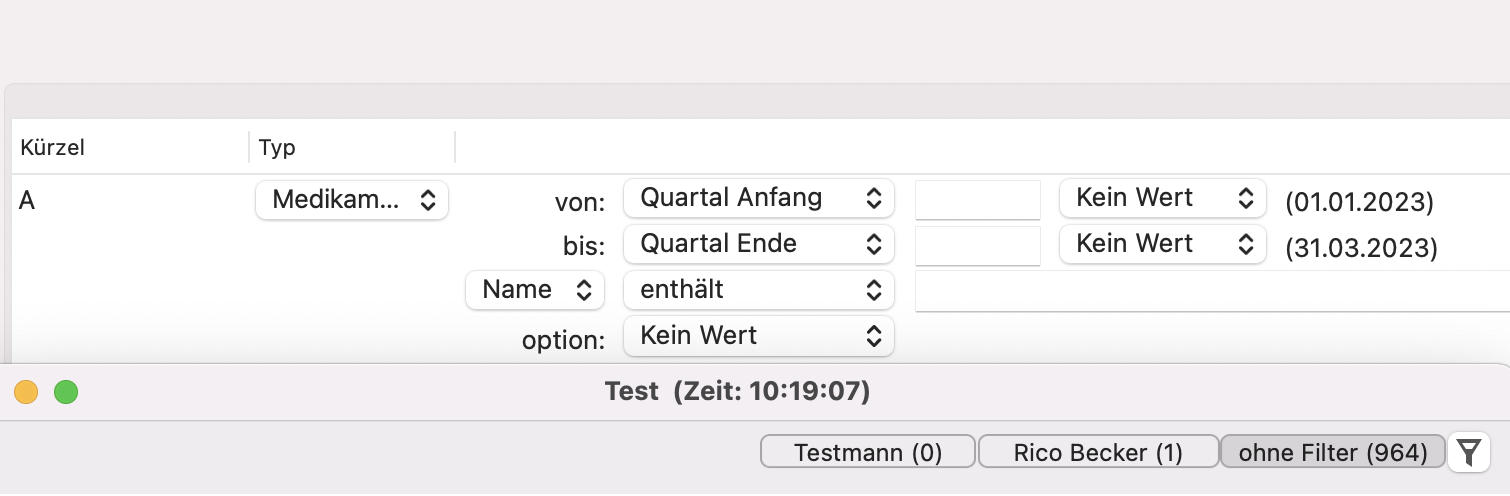
Task: Click the funnel filter icon
Action: [1468, 452]
